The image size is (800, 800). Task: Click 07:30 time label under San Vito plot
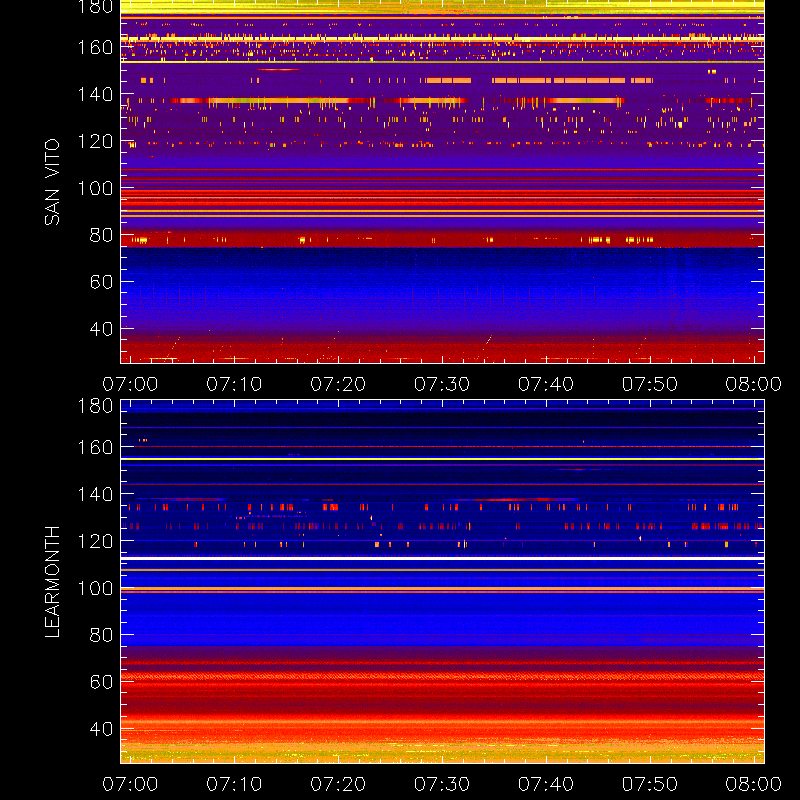coord(442,384)
